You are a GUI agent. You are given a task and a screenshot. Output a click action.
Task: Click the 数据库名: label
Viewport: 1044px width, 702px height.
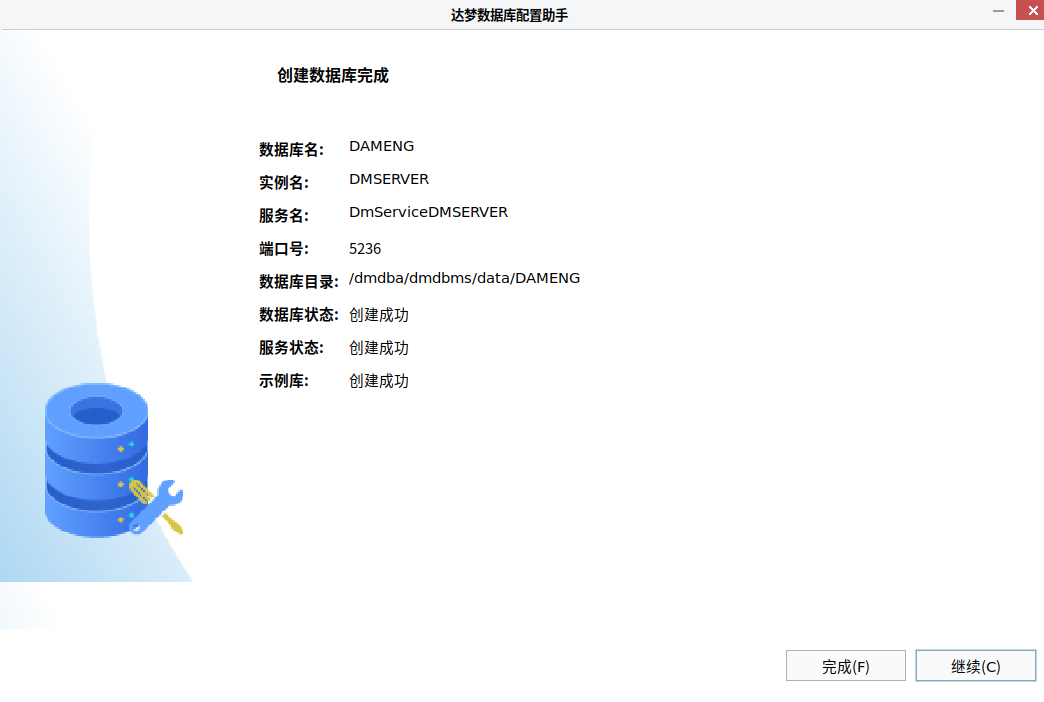point(292,149)
